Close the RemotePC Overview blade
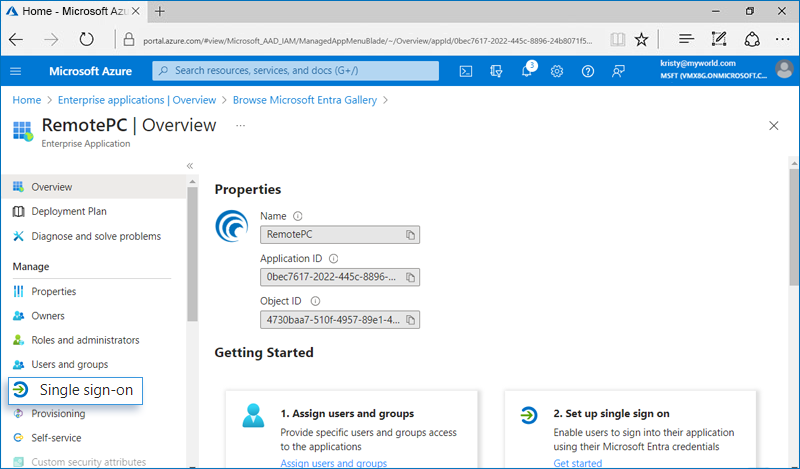Image resolution: width=800 pixels, height=469 pixels. 773,126
